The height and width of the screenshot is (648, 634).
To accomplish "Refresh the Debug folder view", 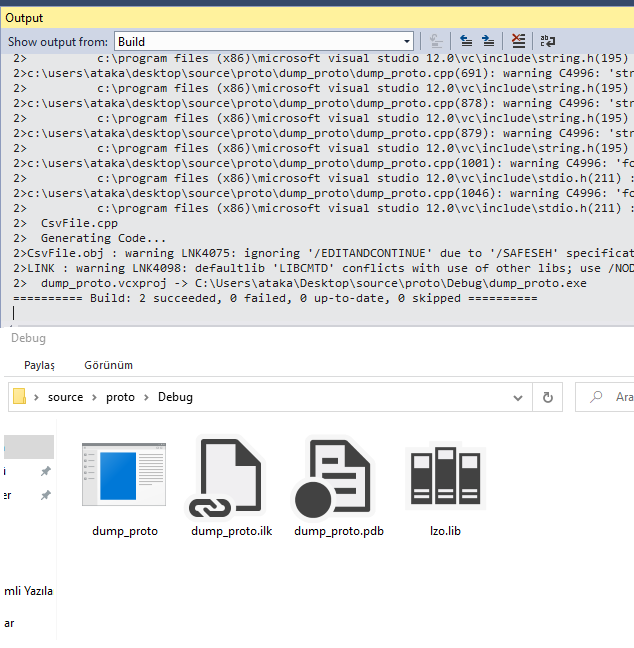I will pos(547,397).
